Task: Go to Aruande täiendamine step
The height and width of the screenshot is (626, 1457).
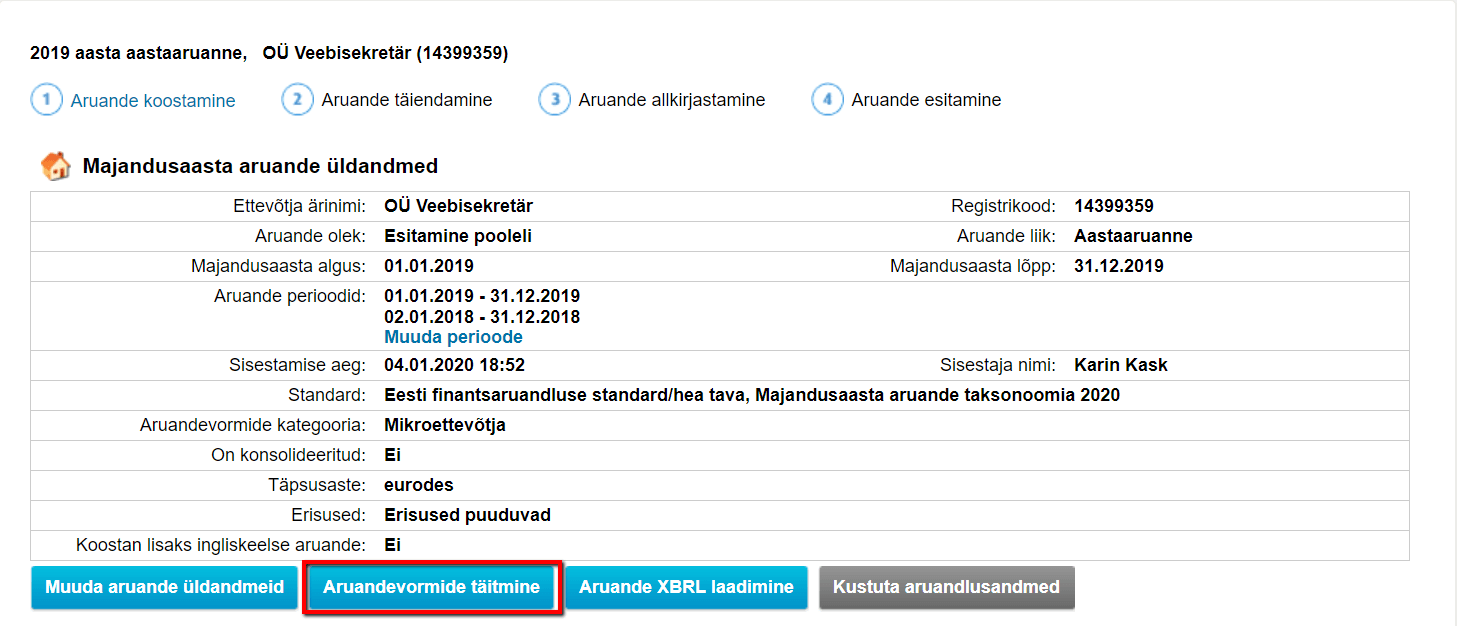Action: pyautogui.click(x=407, y=100)
